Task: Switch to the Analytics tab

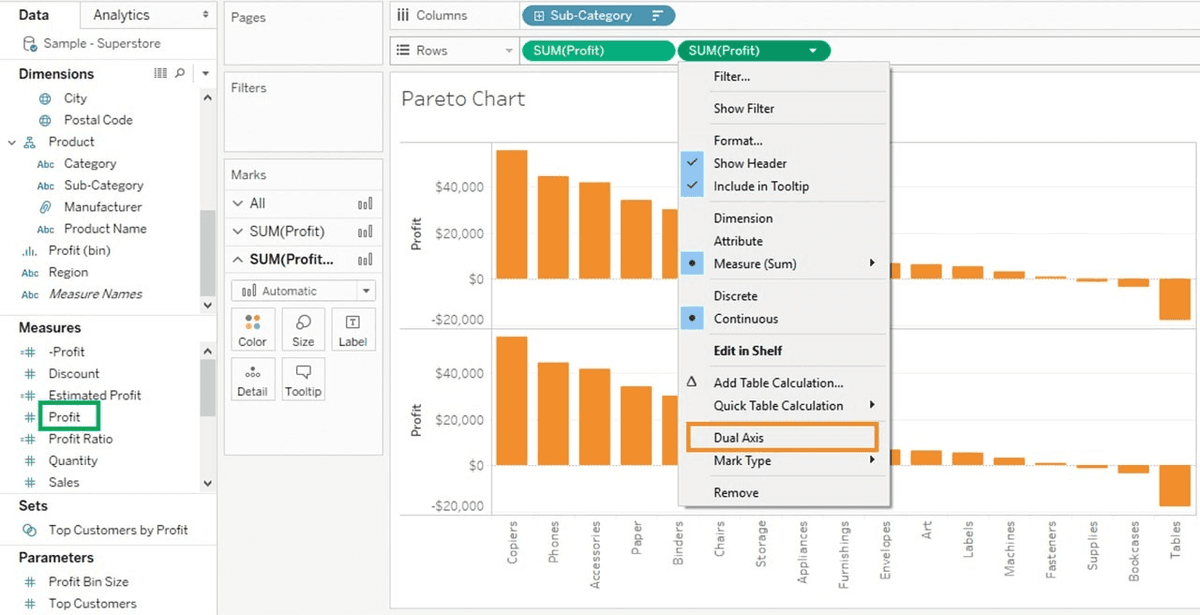Action: [x=121, y=15]
